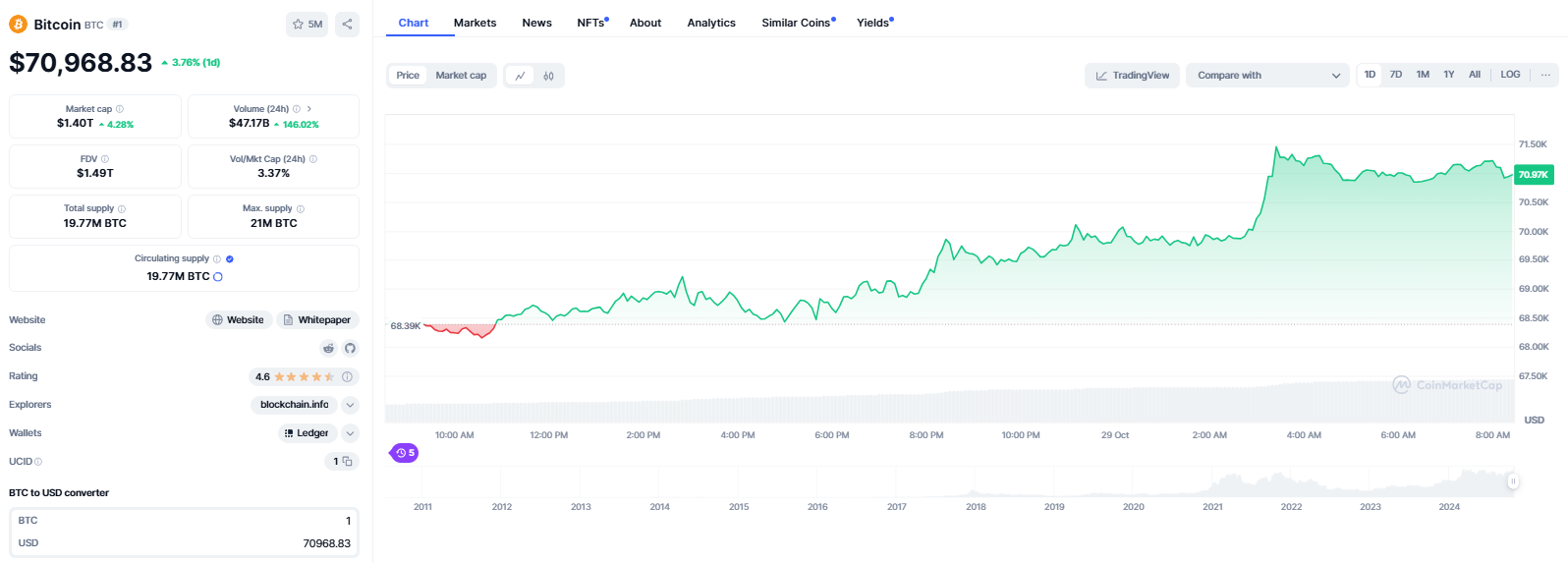The width and height of the screenshot is (1568, 563).
Task: Open the GitHub social link
Action: coord(350,348)
